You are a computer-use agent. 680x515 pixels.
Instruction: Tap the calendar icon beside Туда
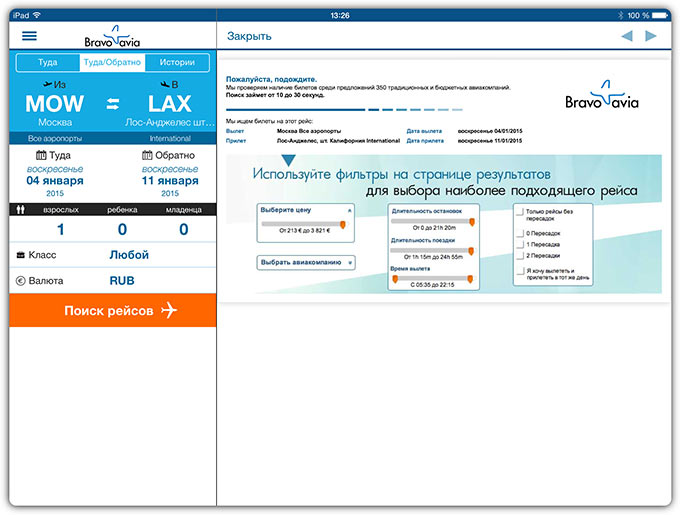(x=41, y=155)
